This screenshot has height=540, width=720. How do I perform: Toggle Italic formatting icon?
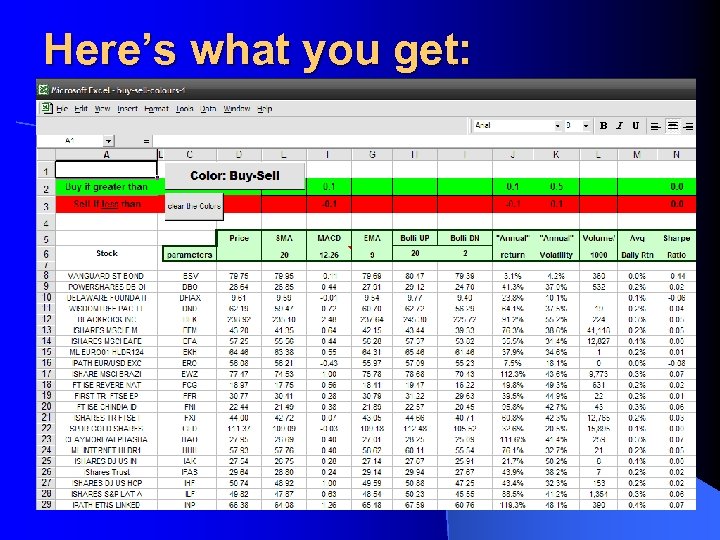[x=619, y=125]
